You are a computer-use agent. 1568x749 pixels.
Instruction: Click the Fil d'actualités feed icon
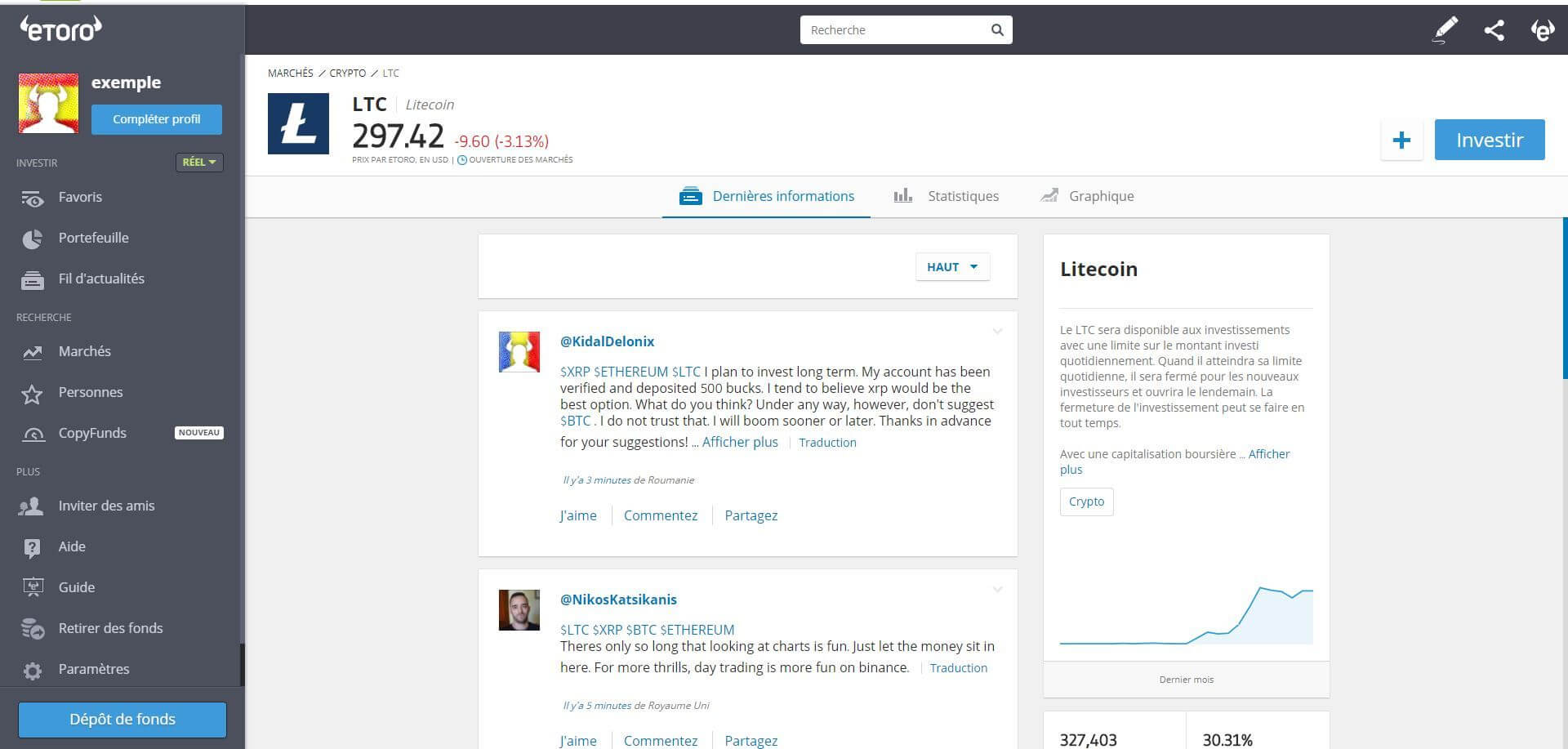(x=32, y=279)
